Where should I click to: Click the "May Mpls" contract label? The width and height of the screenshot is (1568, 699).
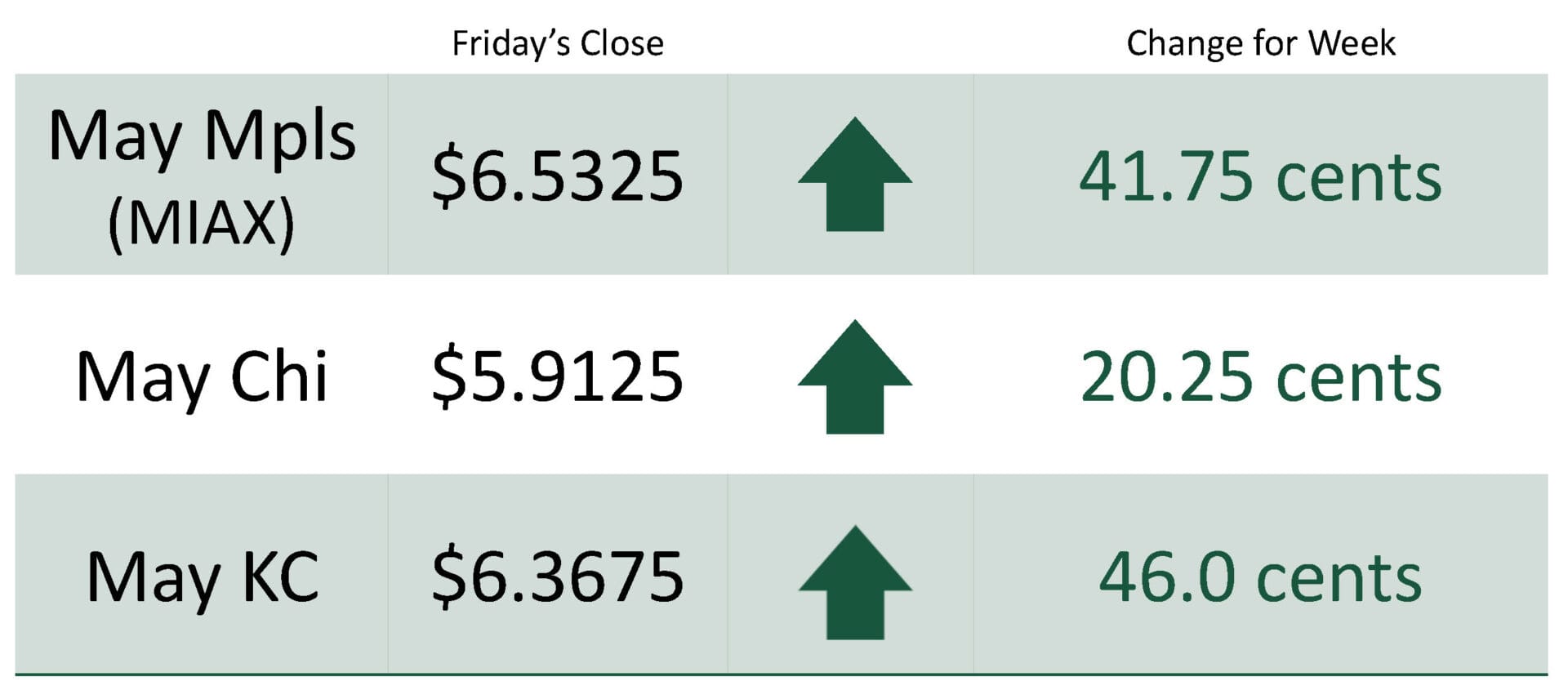202,136
